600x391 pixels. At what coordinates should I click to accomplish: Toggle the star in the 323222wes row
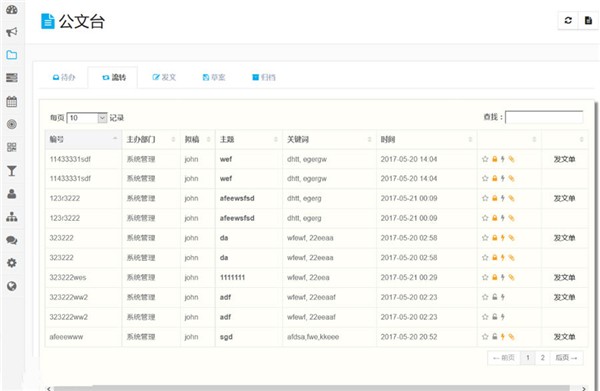pos(485,277)
